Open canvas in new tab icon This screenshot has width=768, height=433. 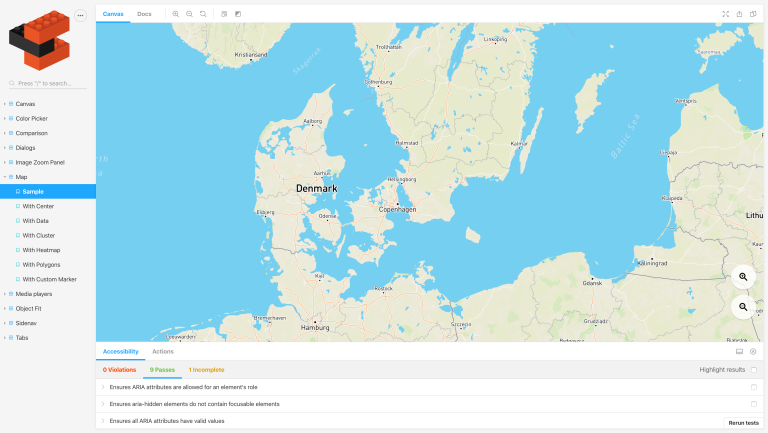point(739,14)
